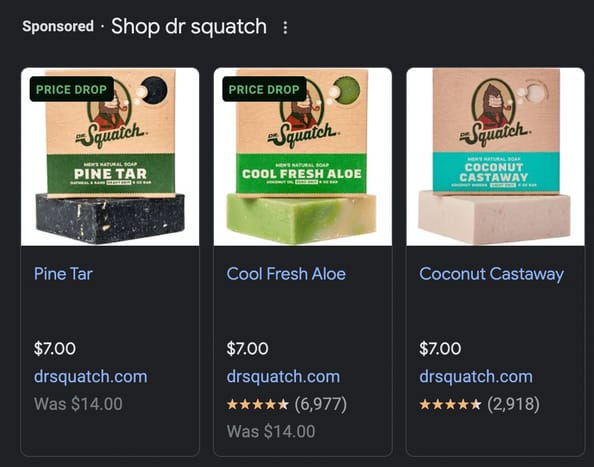Screen dimensions: 594x467
Task: Click the Shop dr squatch heading
Action: click(189, 27)
